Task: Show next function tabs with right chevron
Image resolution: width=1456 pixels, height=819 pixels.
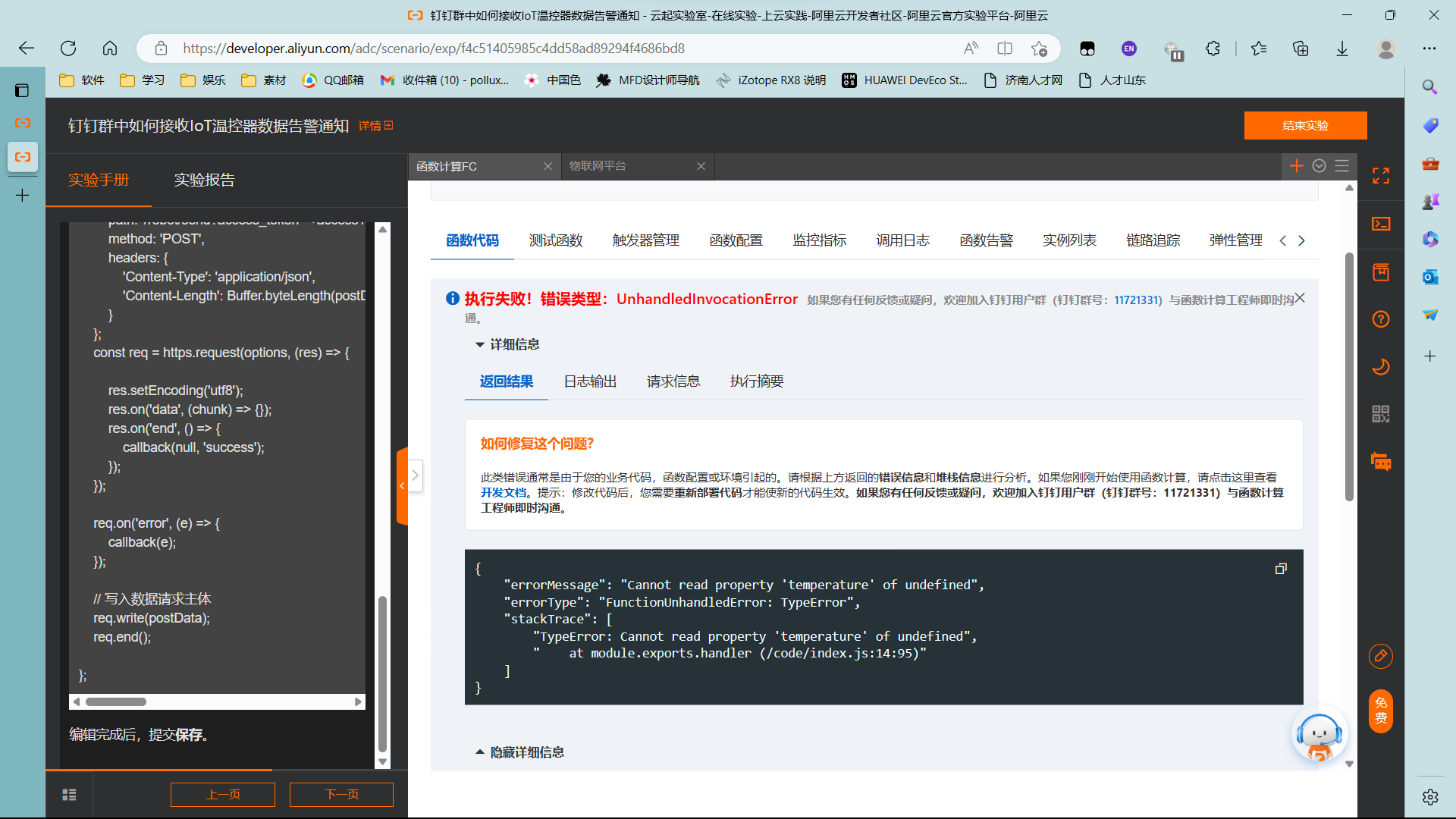Action: (1302, 240)
